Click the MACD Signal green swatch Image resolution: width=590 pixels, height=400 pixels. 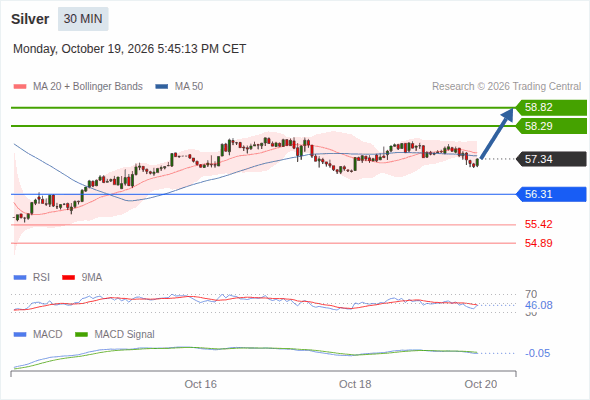(x=82, y=335)
